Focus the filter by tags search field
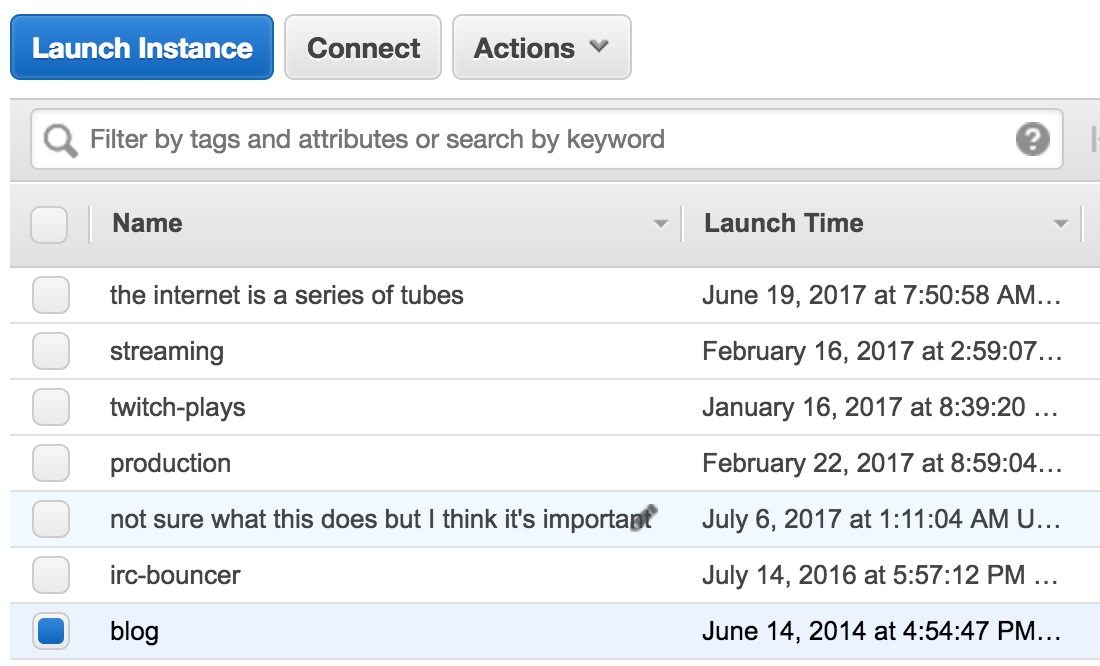Image resolution: width=1100 pixels, height=666 pixels. [x=540, y=139]
